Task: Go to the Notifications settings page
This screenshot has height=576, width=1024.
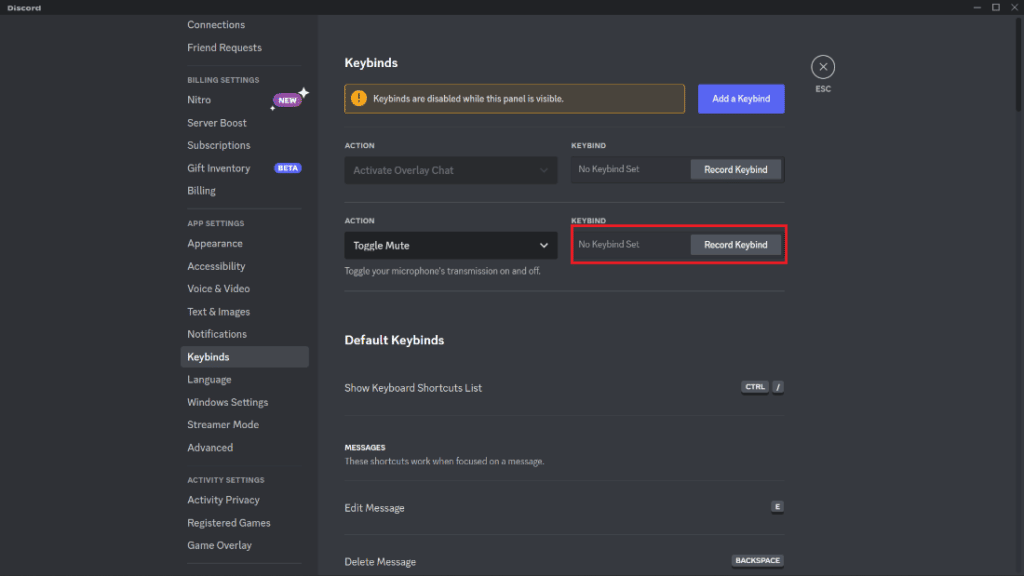Action: (x=217, y=333)
